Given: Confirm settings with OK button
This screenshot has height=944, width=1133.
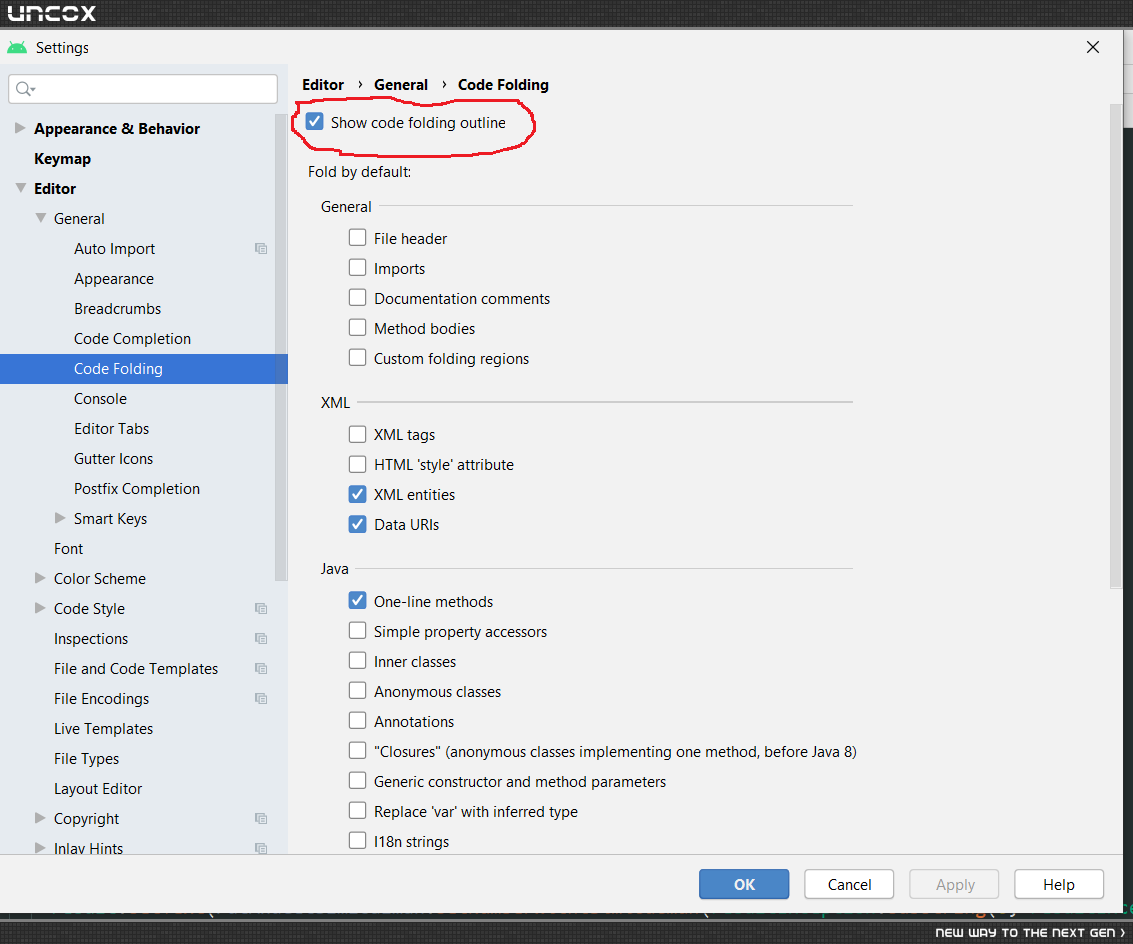Looking at the screenshot, I should 744,884.
